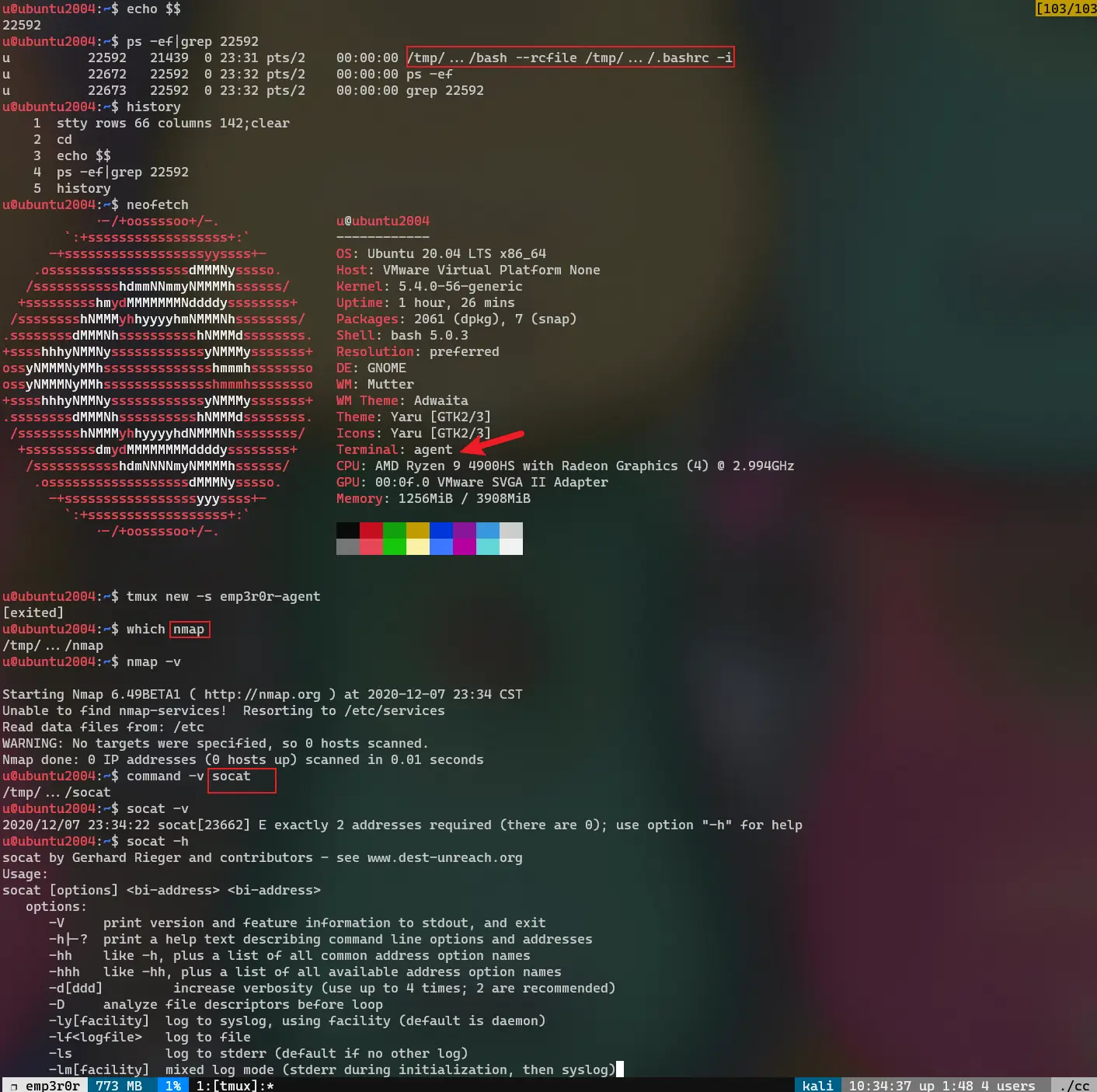The height and width of the screenshot is (1092, 1097).
Task: Click the kali hostname in status bar
Action: tap(817, 1085)
